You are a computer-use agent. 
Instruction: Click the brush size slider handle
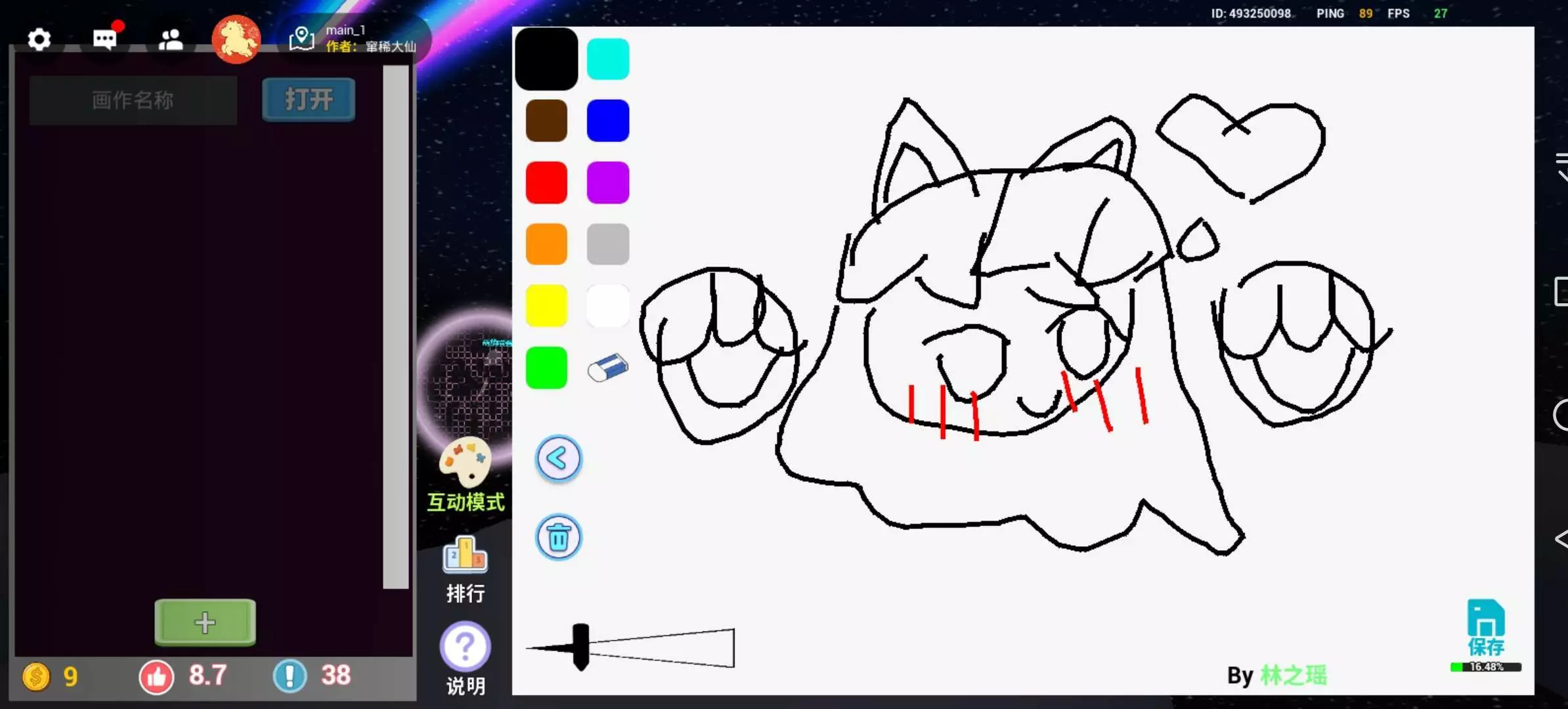click(x=580, y=647)
